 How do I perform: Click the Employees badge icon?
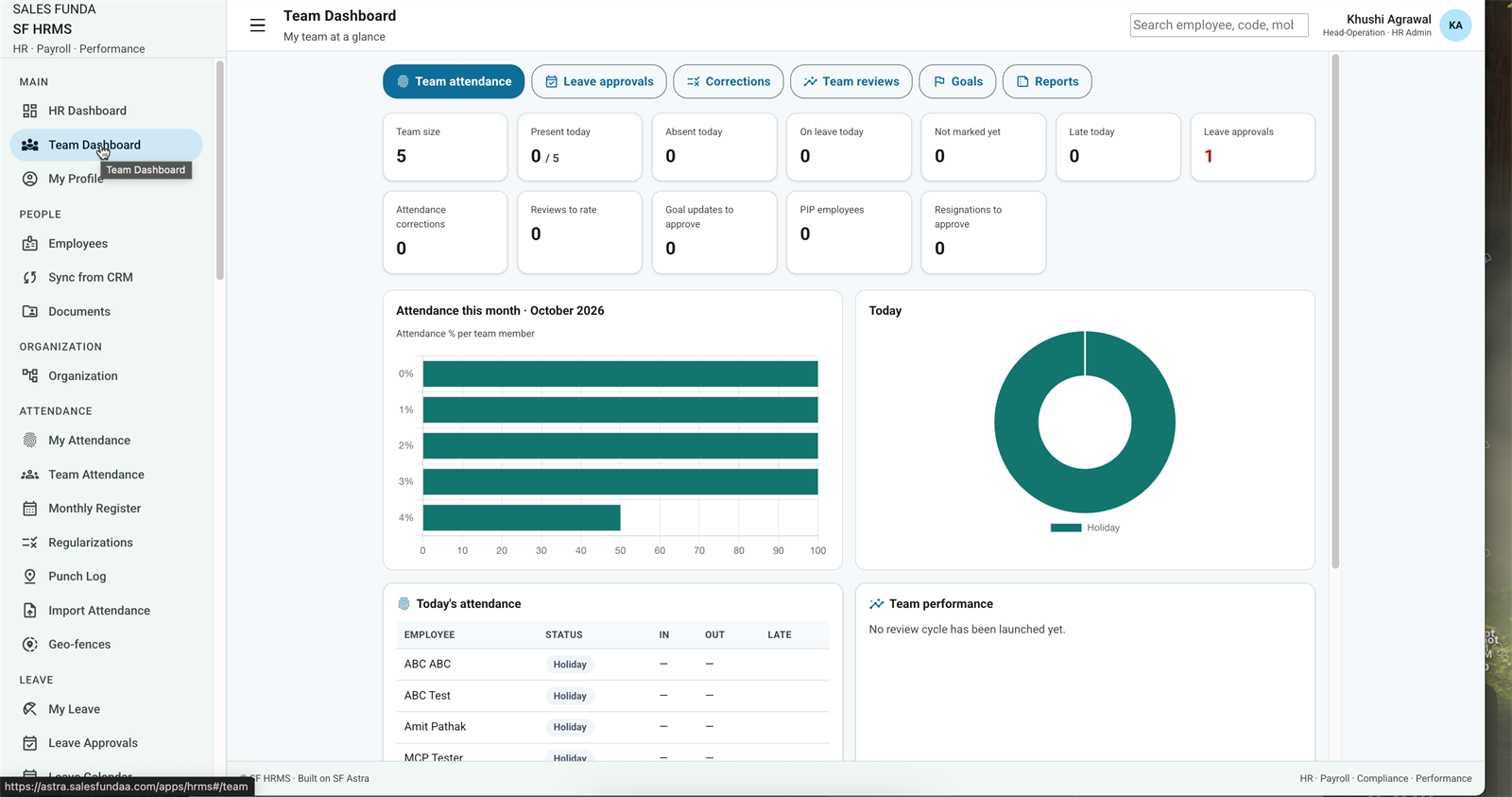pos(30,244)
